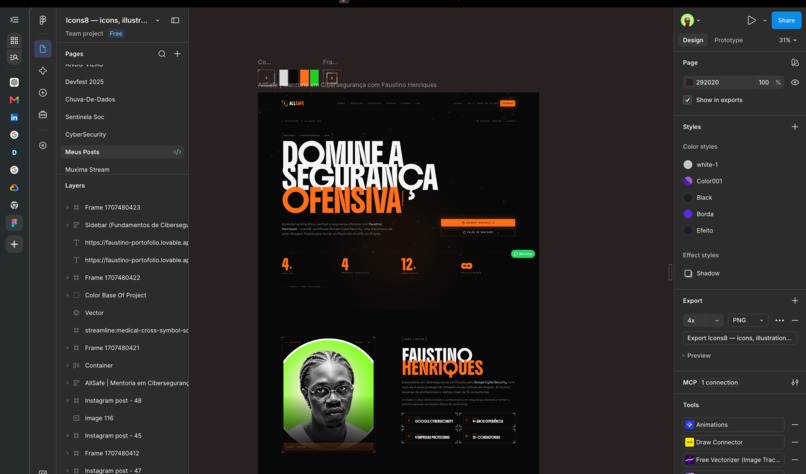This screenshot has width=806, height=474.
Task: Open Google Cloud icon in browser sidebar
Action: coord(14,188)
